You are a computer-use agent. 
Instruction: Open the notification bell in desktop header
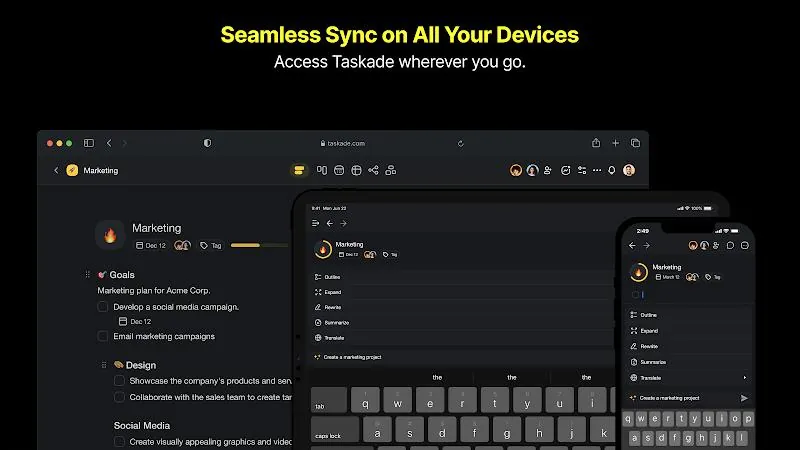tap(611, 170)
